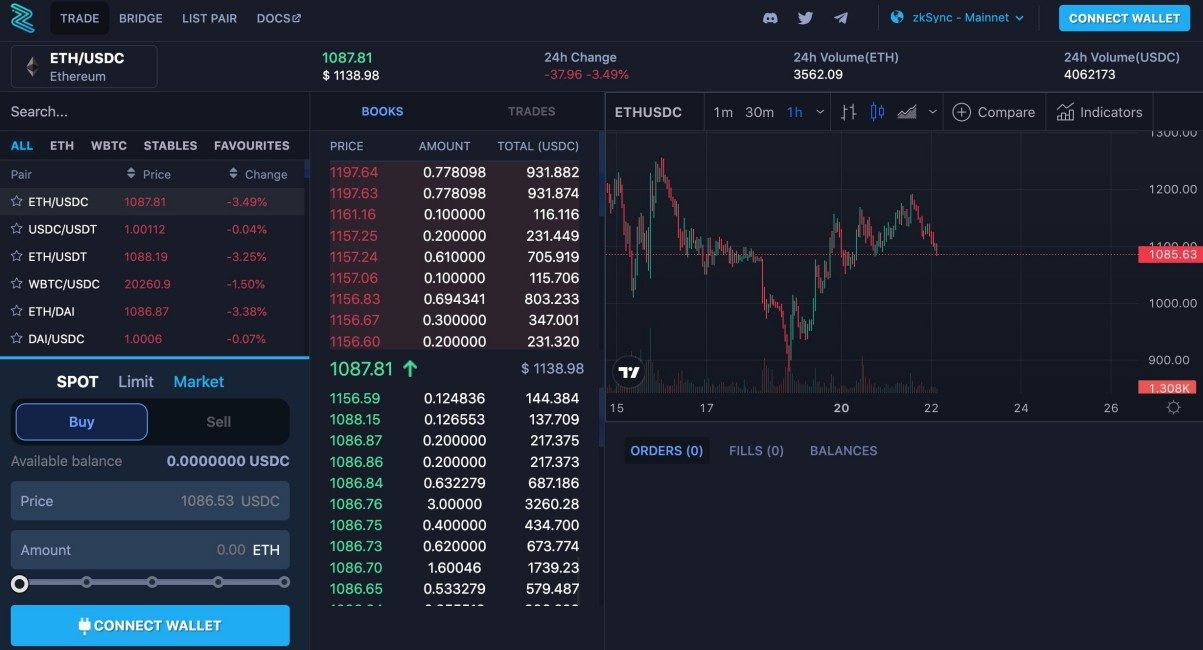This screenshot has width=1203, height=650.
Task: Go to the BRIDGE page
Action: coord(140,18)
